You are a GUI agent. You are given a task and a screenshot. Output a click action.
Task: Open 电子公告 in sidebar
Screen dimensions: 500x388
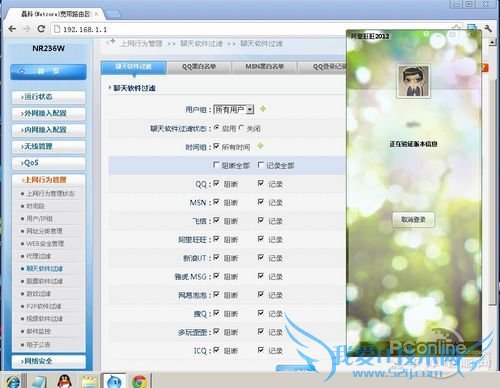tap(38, 344)
